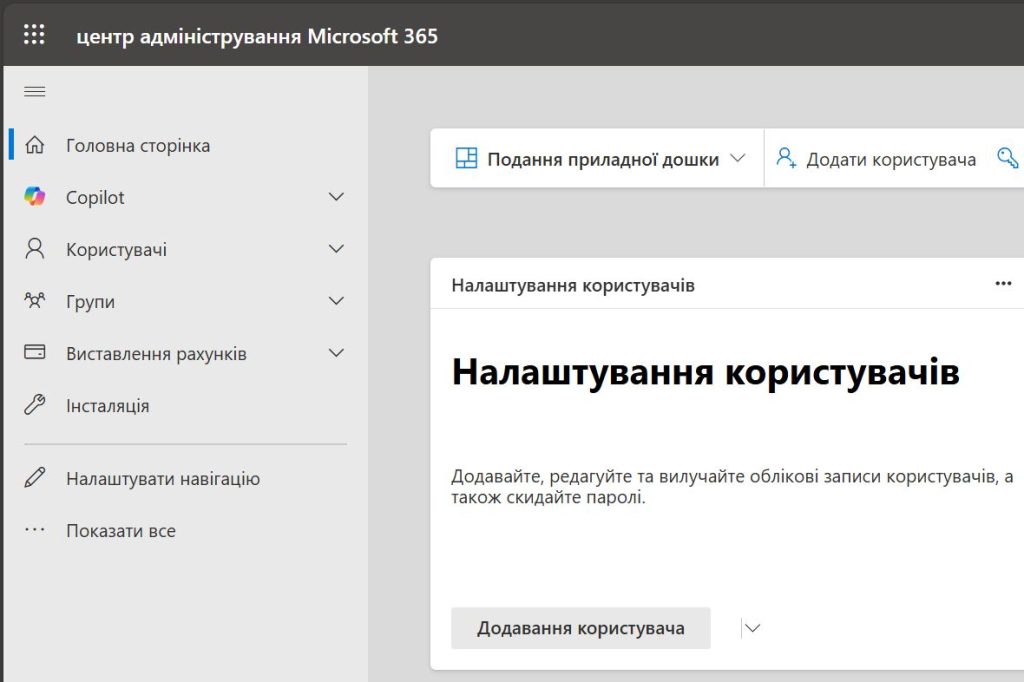Click the colorful Copilot logo icon
The height and width of the screenshot is (682, 1024).
point(35,197)
